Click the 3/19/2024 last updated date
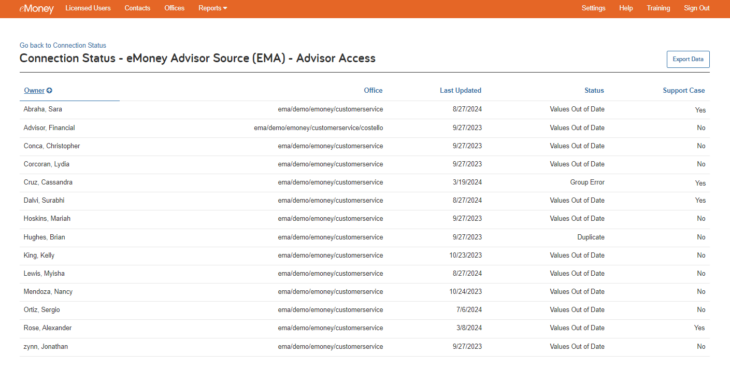Image resolution: width=730 pixels, height=368 pixels. (x=467, y=182)
